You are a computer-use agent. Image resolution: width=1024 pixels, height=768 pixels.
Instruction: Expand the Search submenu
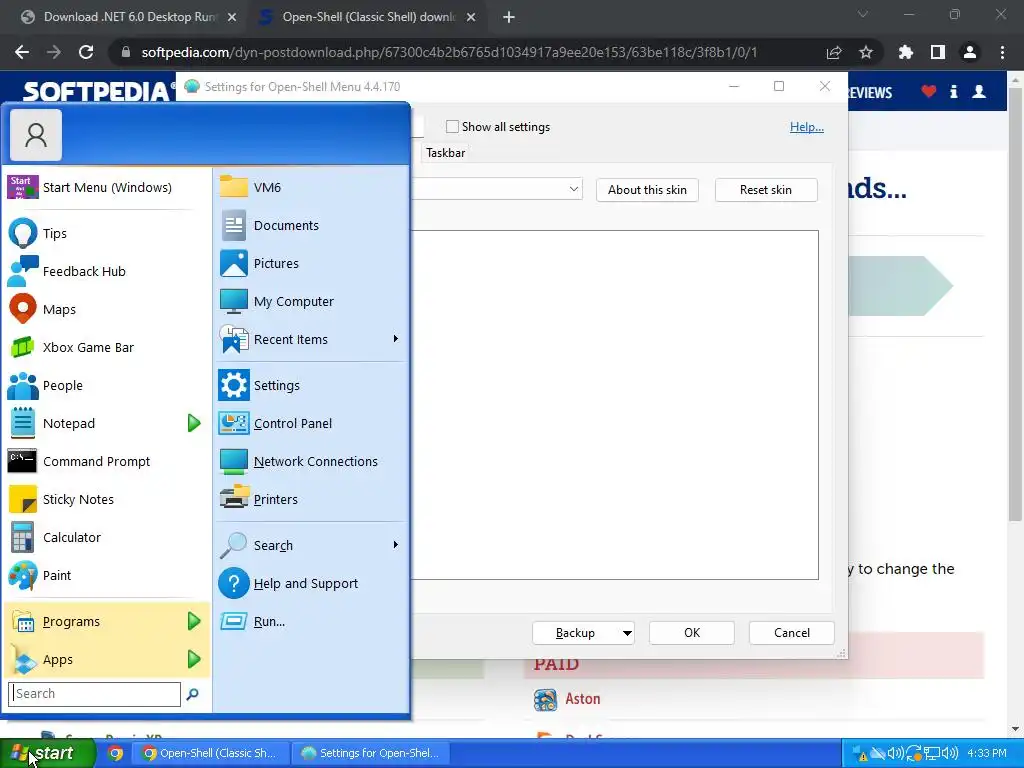click(395, 545)
